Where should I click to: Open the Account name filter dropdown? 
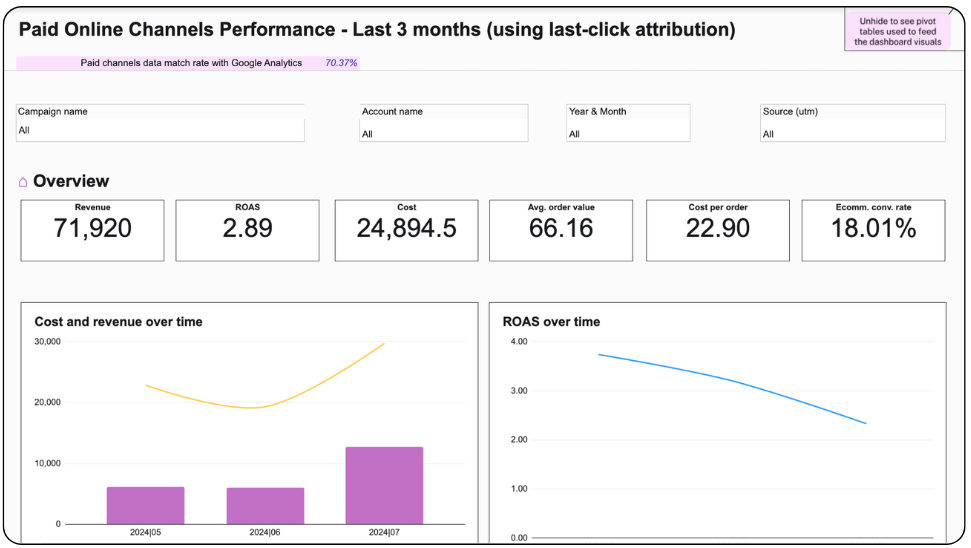tap(443, 133)
